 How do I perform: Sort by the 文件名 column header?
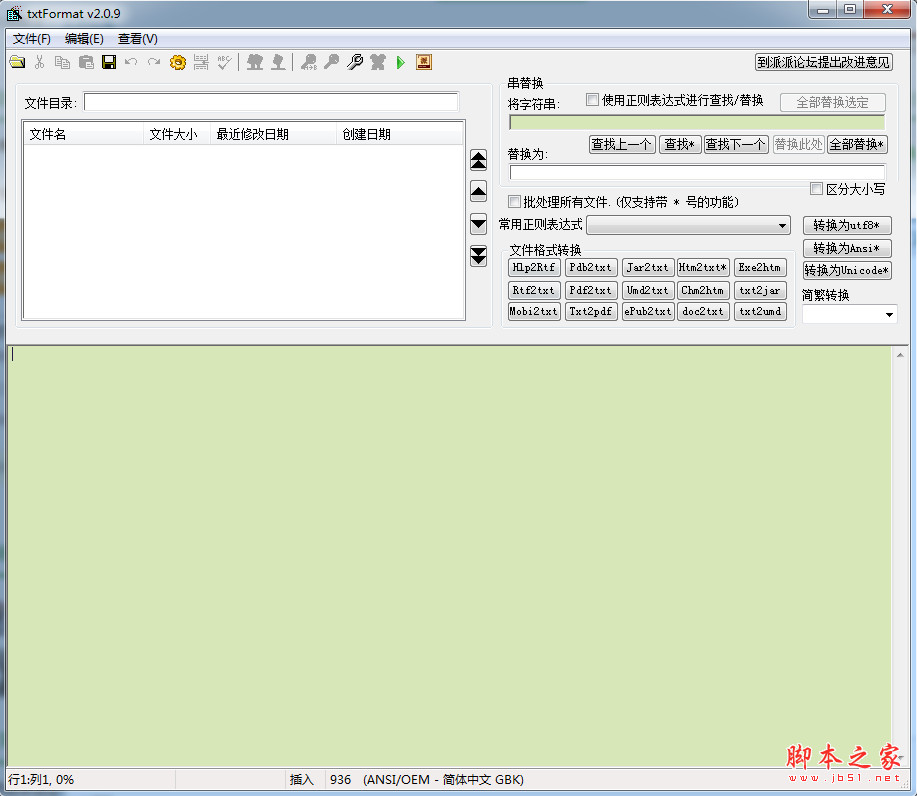pos(83,134)
